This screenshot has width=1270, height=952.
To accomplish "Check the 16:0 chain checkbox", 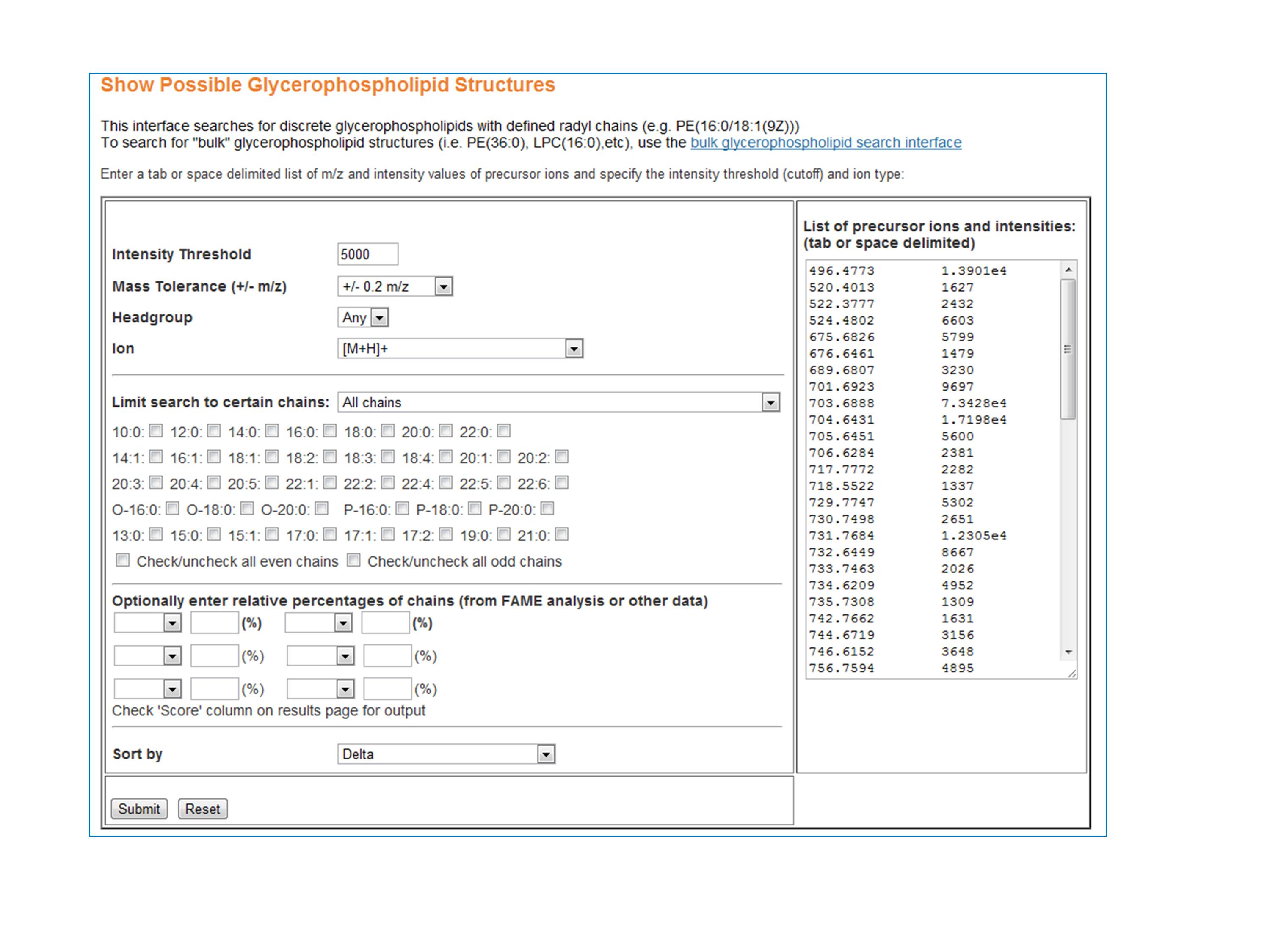I will pyautogui.click(x=329, y=430).
